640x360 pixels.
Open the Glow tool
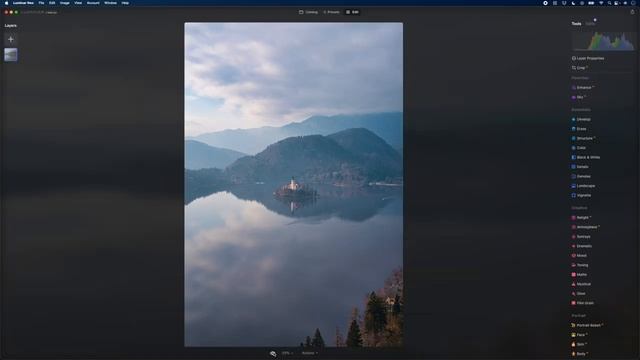[x=579, y=293]
